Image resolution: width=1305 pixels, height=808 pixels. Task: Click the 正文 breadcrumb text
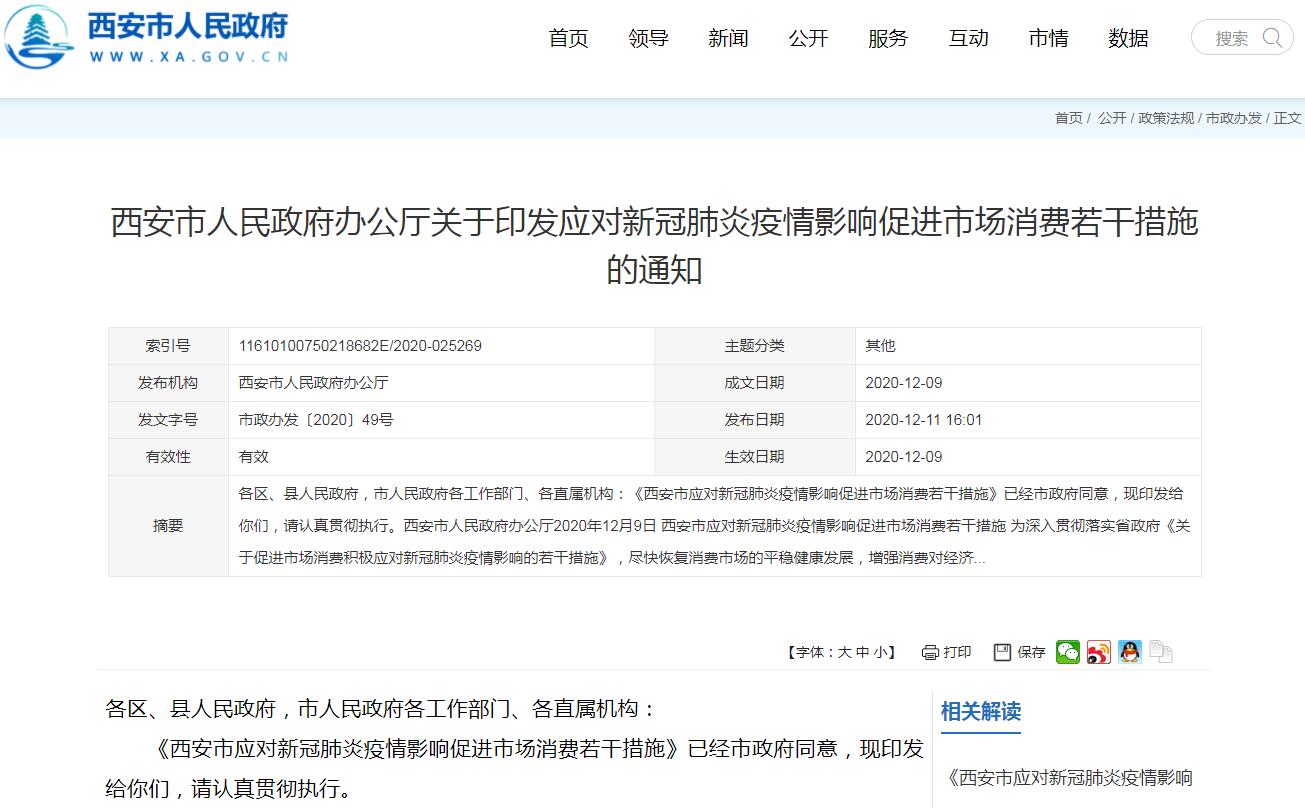coord(1288,118)
